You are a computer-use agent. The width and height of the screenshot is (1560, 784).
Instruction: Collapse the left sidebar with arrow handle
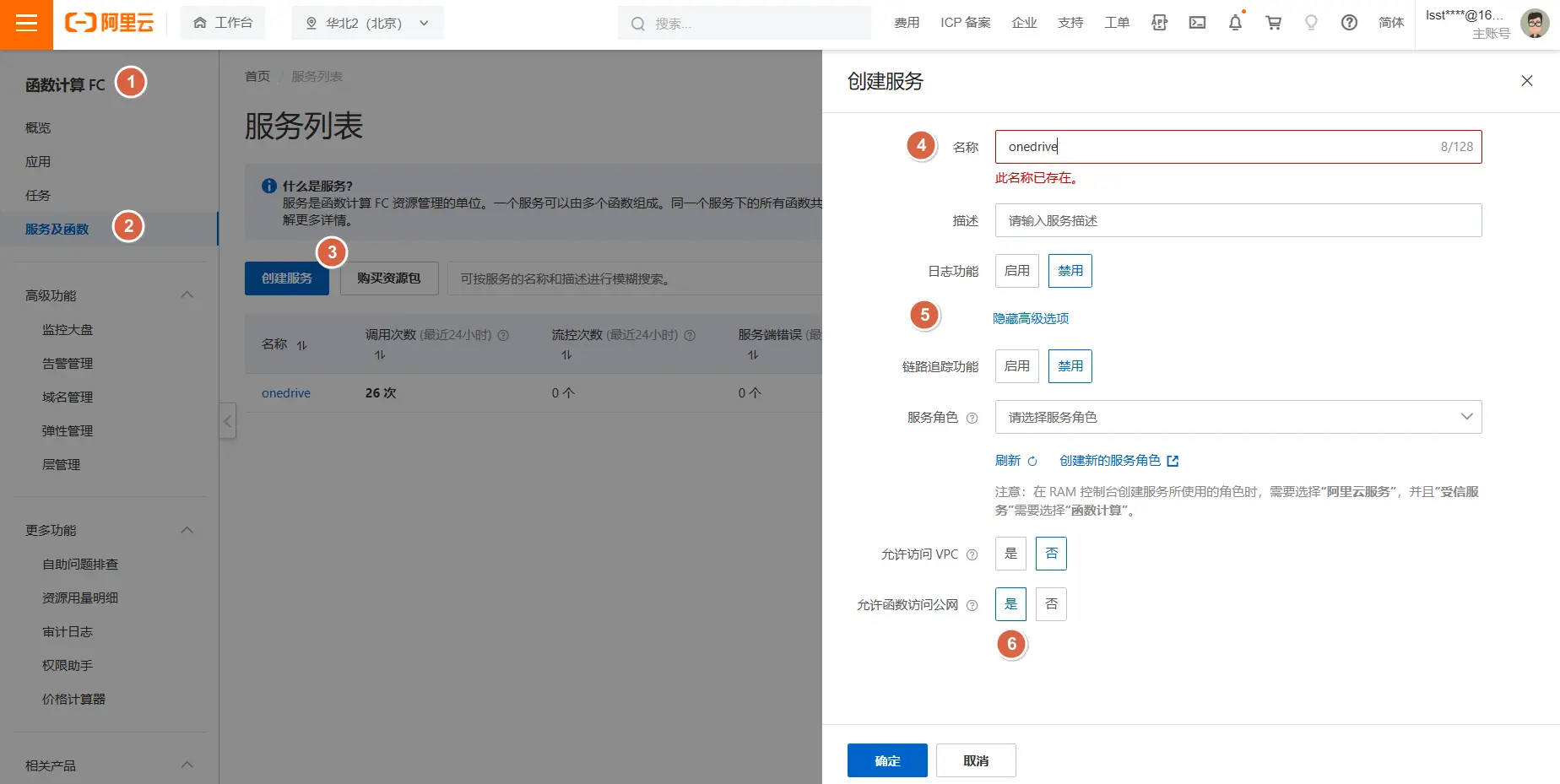tap(227, 420)
